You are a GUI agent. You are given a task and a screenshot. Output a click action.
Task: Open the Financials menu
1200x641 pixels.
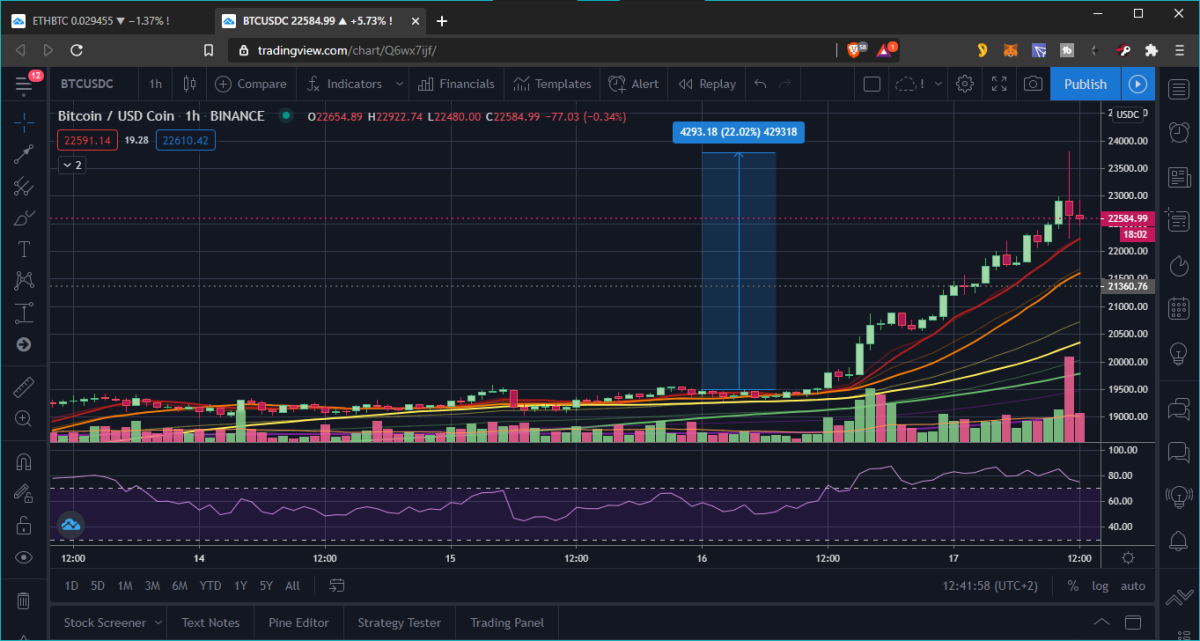click(x=456, y=84)
